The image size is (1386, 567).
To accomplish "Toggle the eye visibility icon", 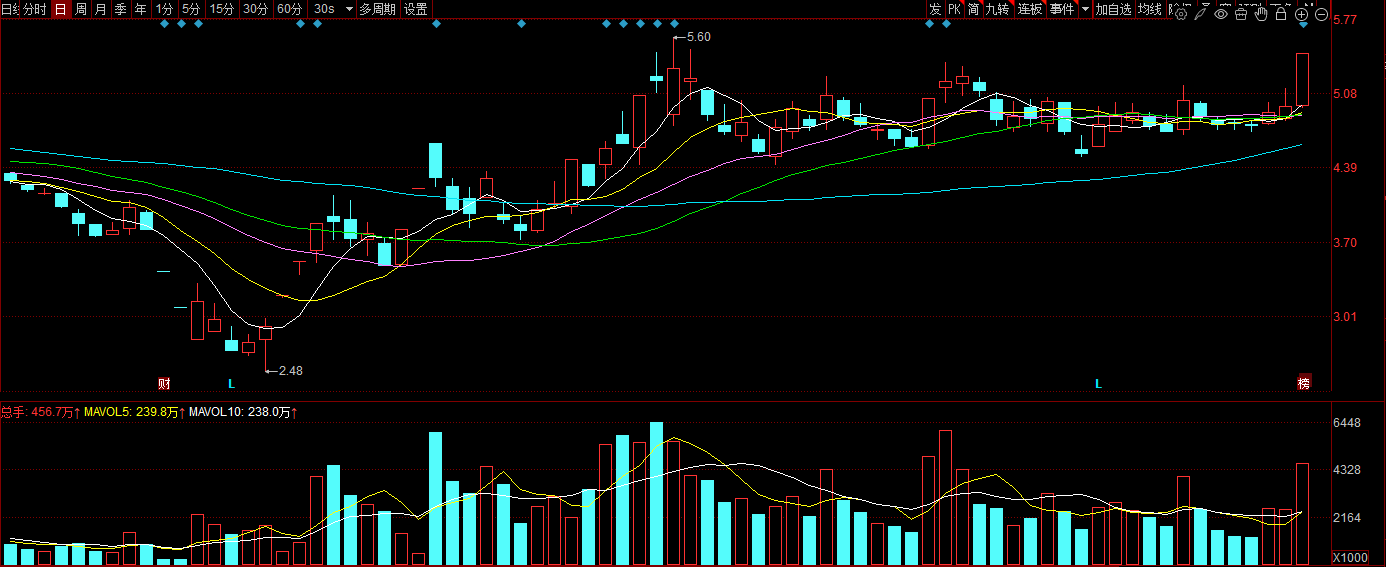I will click(1221, 14).
